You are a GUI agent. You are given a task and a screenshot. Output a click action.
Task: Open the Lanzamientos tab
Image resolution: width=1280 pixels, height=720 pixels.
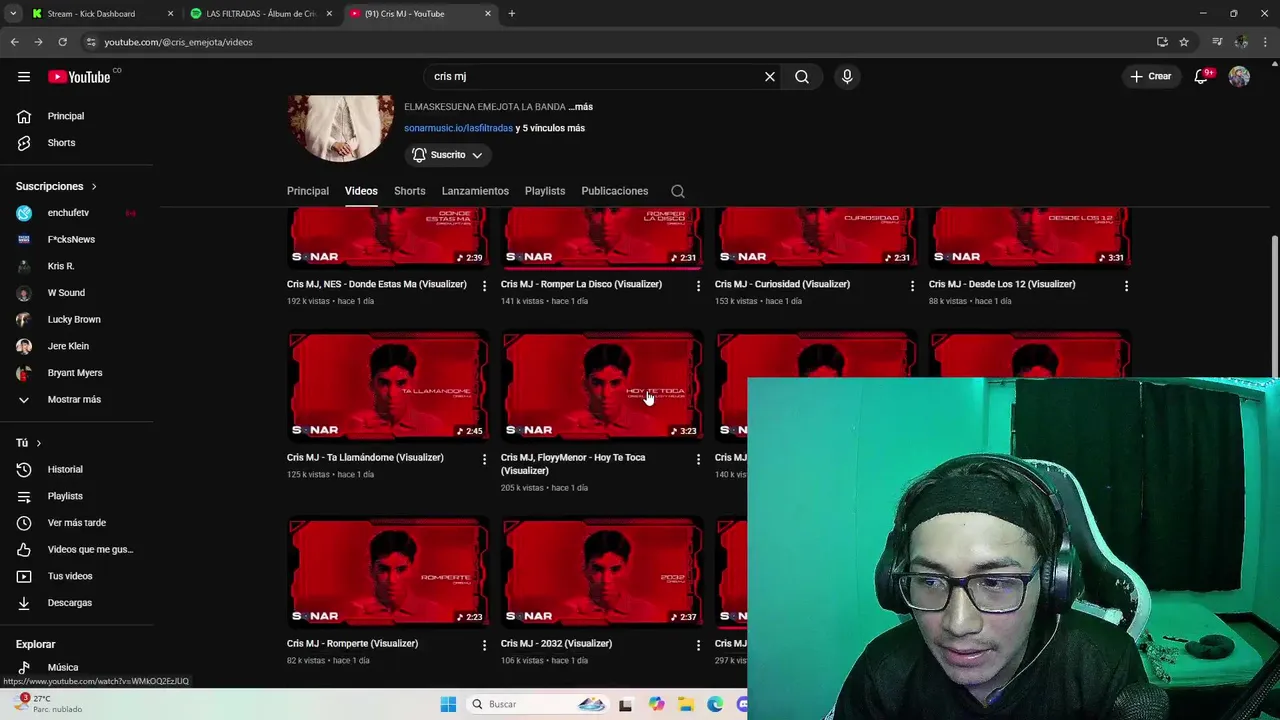(x=475, y=191)
